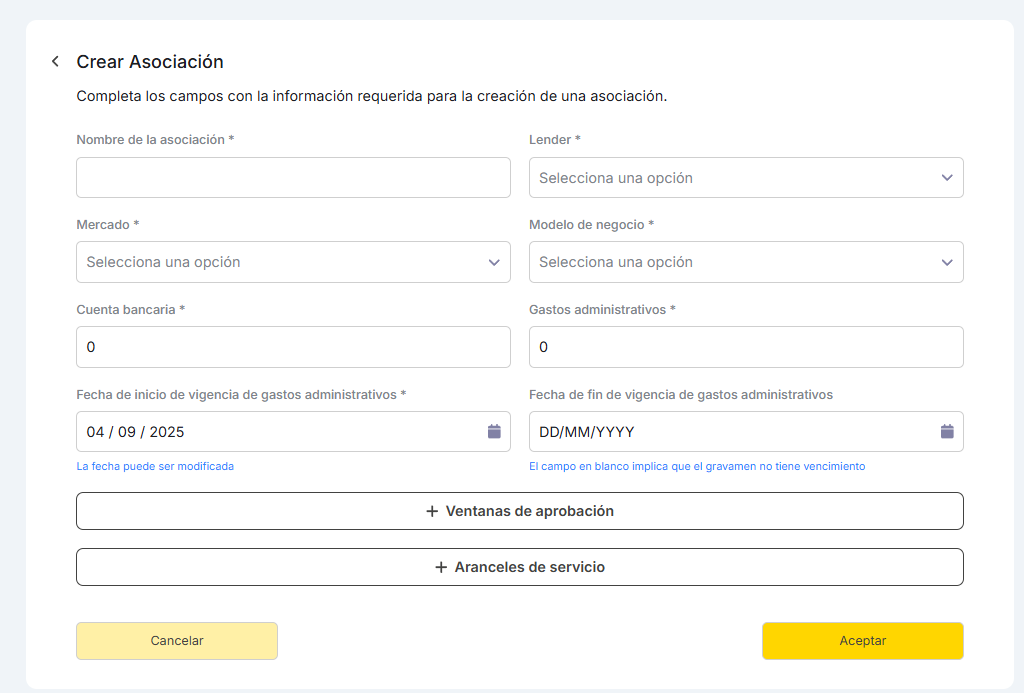Click plus icon in Aranceles de servicio
The width and height of the screenshot is (1024, 693).
tap(441, 567)
